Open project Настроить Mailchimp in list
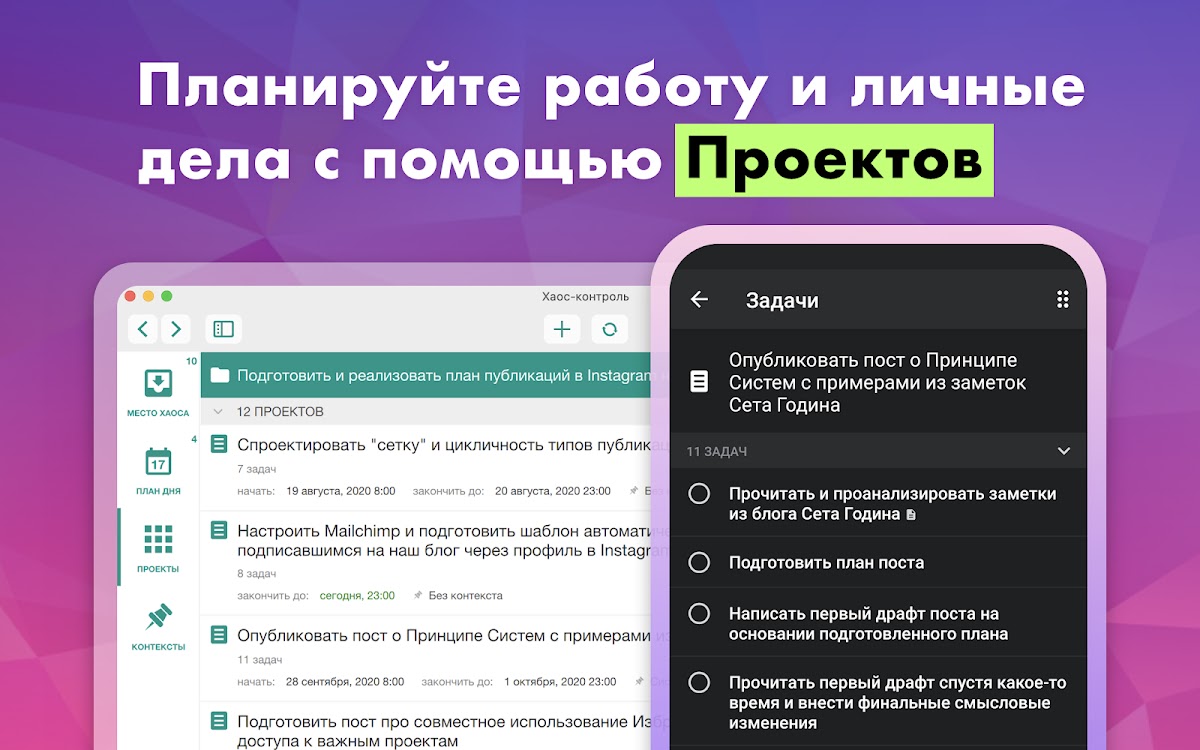1200x750 pixels. [x=440, y=540]
